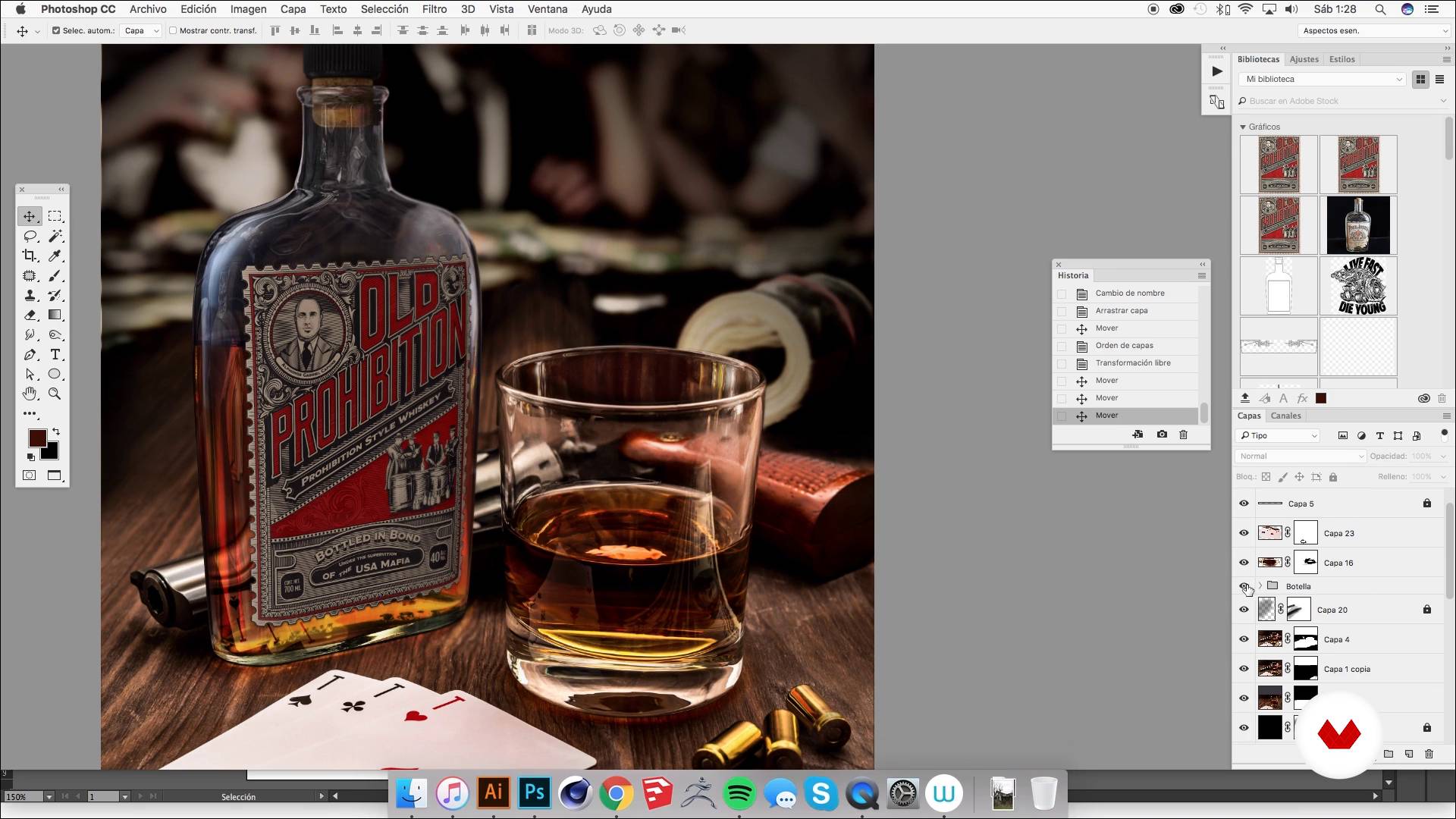Screen dimensions: 1456x819
Task: Select Arrastrar capa history state
Action: click(1126, 311)
